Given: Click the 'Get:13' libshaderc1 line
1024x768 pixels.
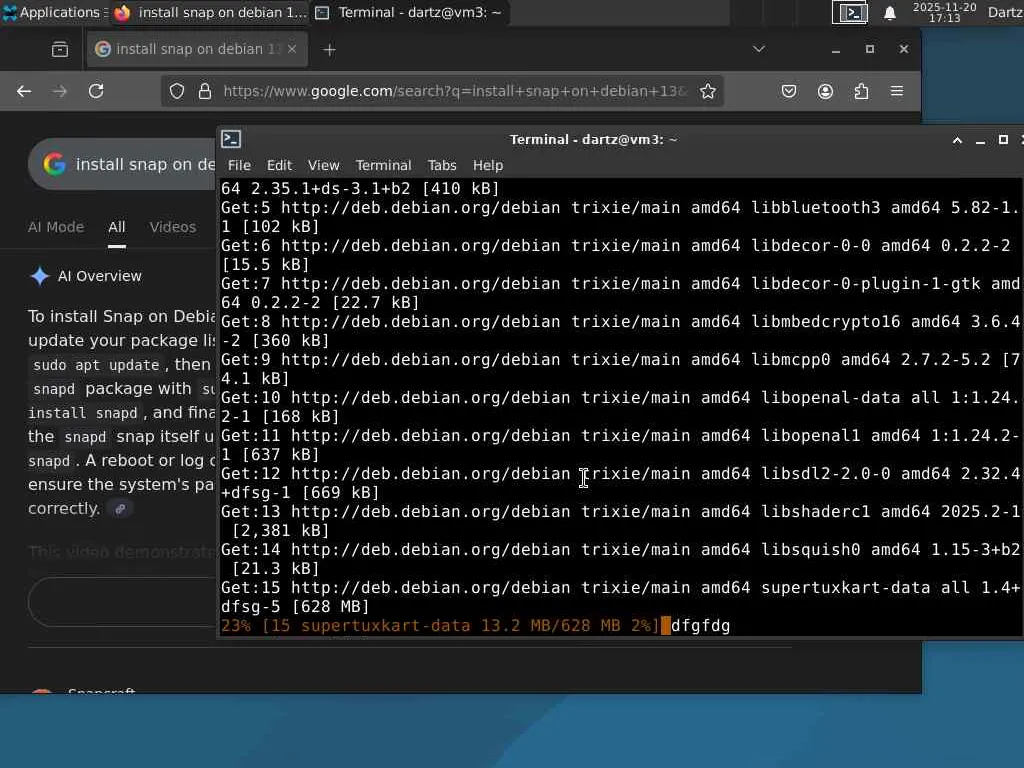Looking at the screenshot, I should coord(620,521).
